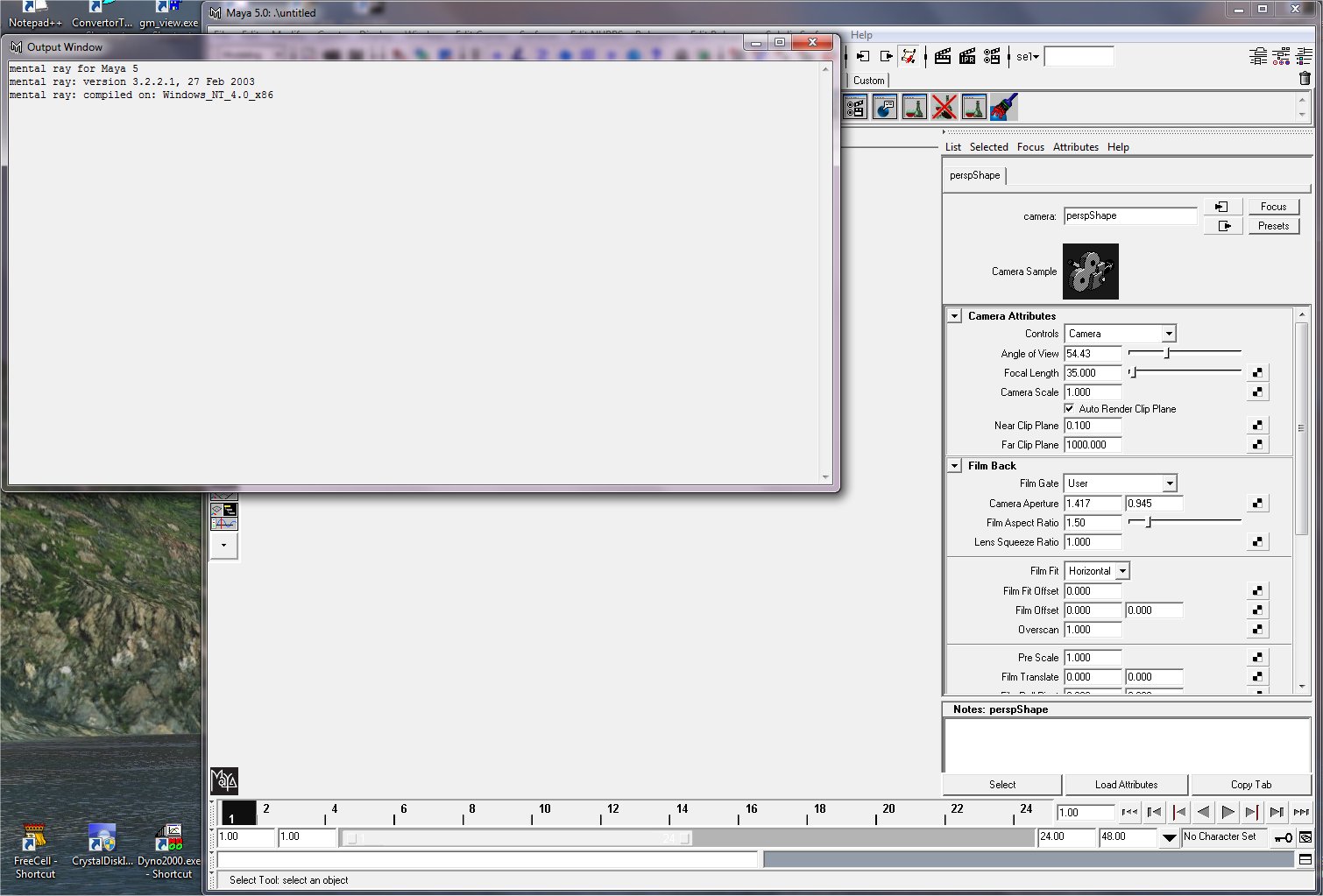Click the camera name field containing perspShape
The width and height of the screenshot is (1323, 896).
coord(1130,216)
